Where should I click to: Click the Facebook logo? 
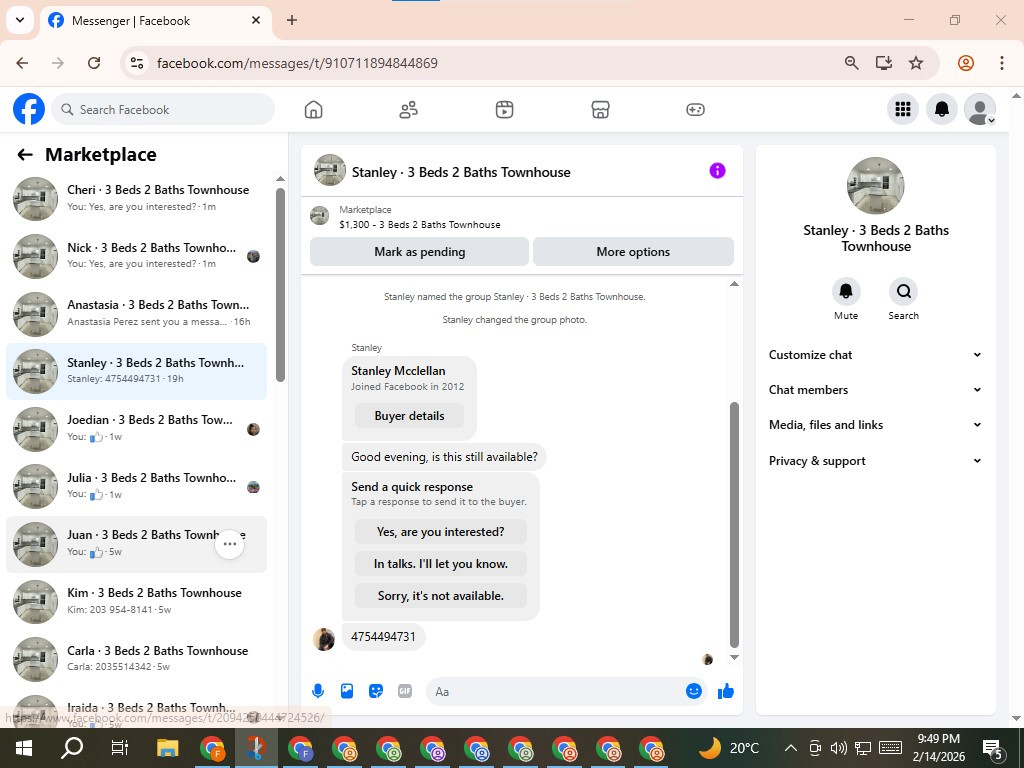(x=29, y=109)
